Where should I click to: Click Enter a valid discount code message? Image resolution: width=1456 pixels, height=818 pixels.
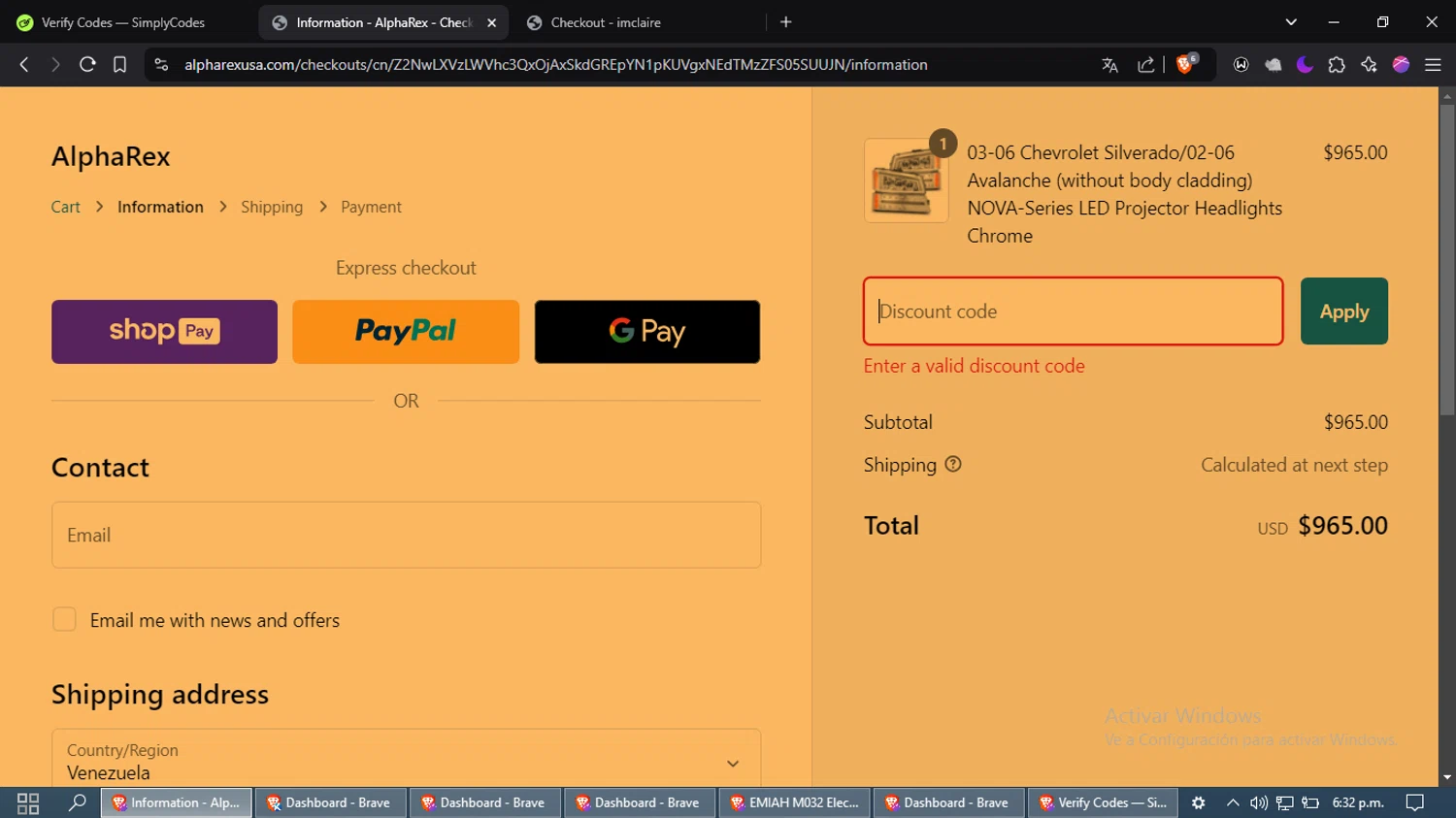975,366
